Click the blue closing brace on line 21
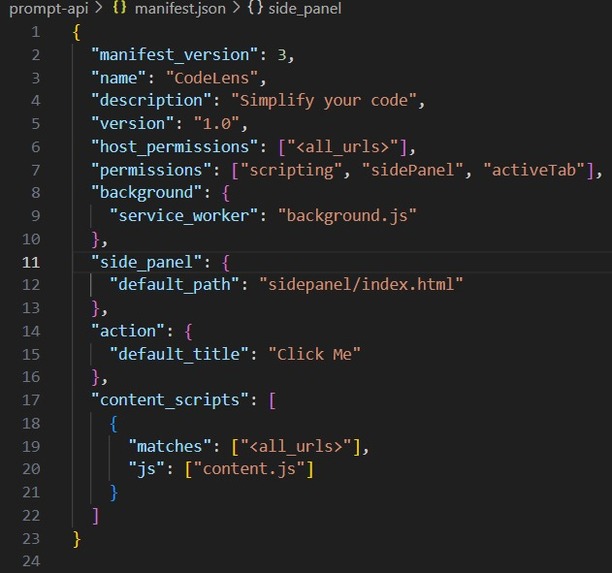This screenshot has width=612, height=573. (114, 493)
